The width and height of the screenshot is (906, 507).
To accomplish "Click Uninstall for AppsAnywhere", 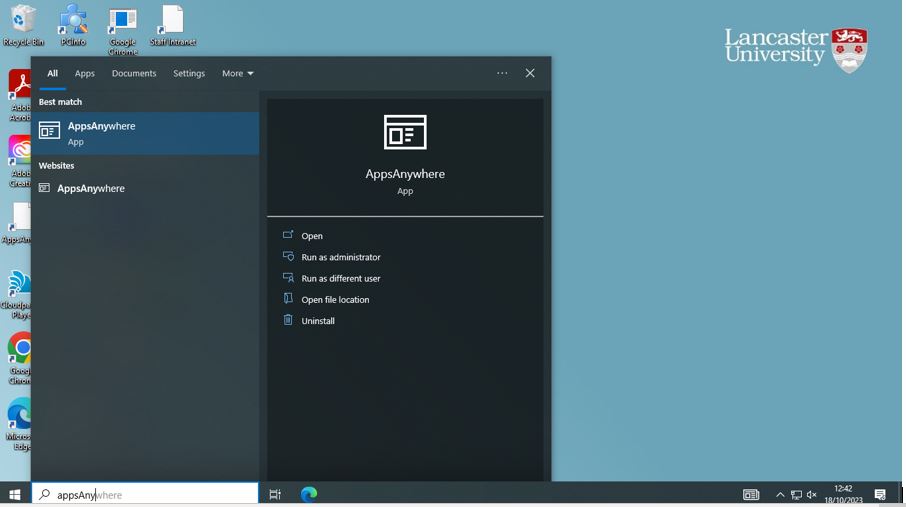I will coord(318,320).
